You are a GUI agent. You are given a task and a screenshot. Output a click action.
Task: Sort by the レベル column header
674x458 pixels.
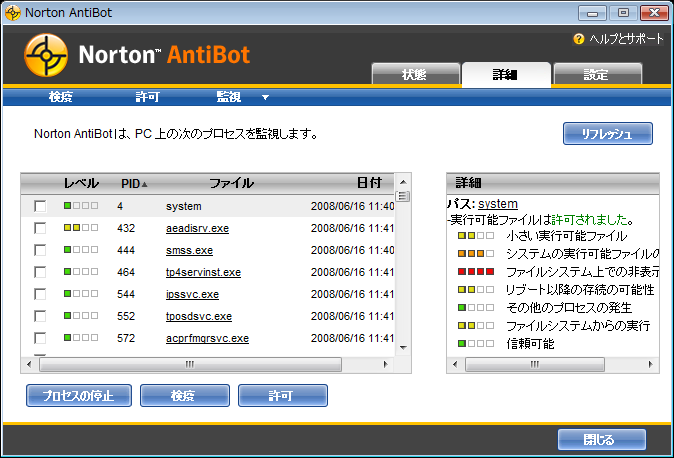(81, 183)
